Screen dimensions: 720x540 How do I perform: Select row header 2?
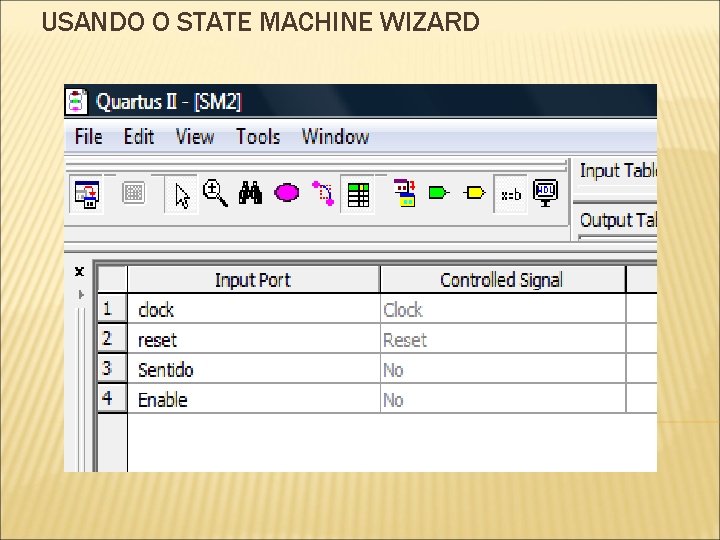[x=112, y=338]
